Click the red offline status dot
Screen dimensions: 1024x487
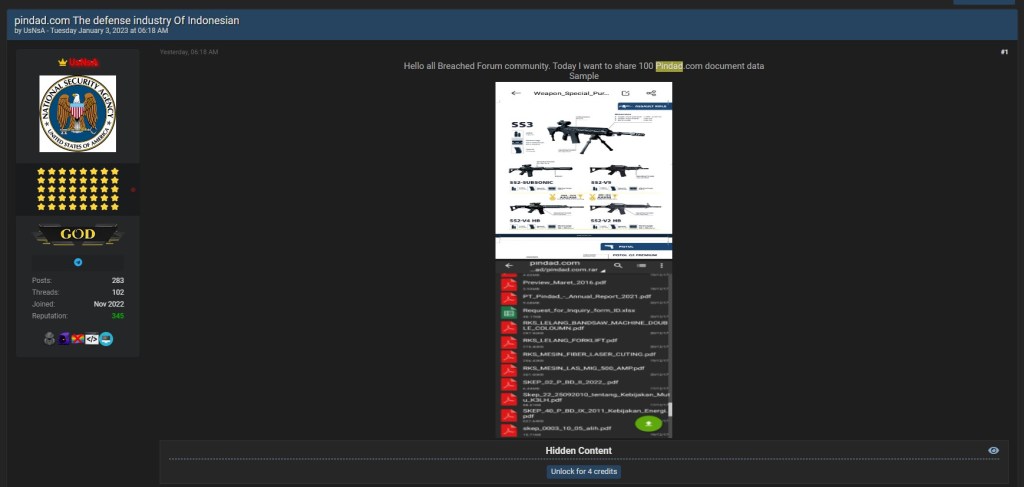[x=133, y=190]
